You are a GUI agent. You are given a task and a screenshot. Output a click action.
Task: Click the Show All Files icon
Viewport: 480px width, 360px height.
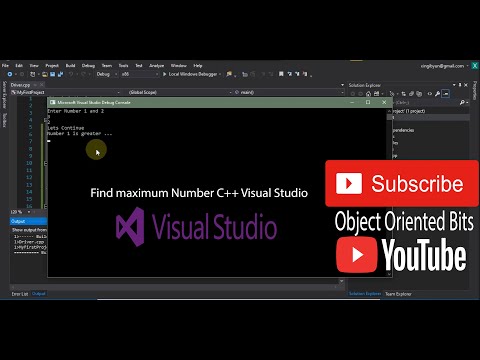pos(419,94)
